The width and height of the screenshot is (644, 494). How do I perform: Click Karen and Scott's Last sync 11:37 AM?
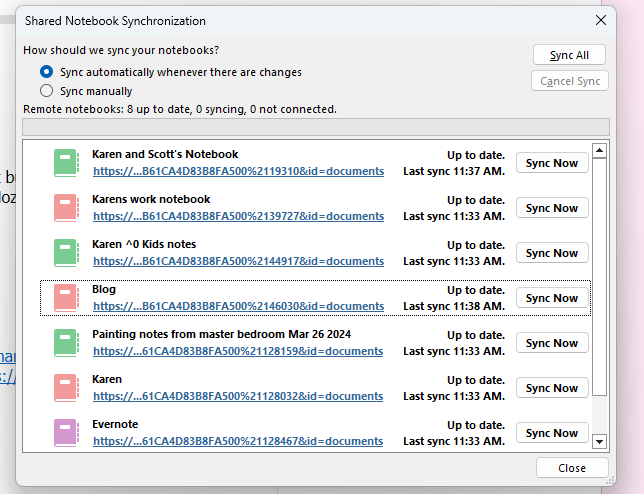tap(454, 171)
